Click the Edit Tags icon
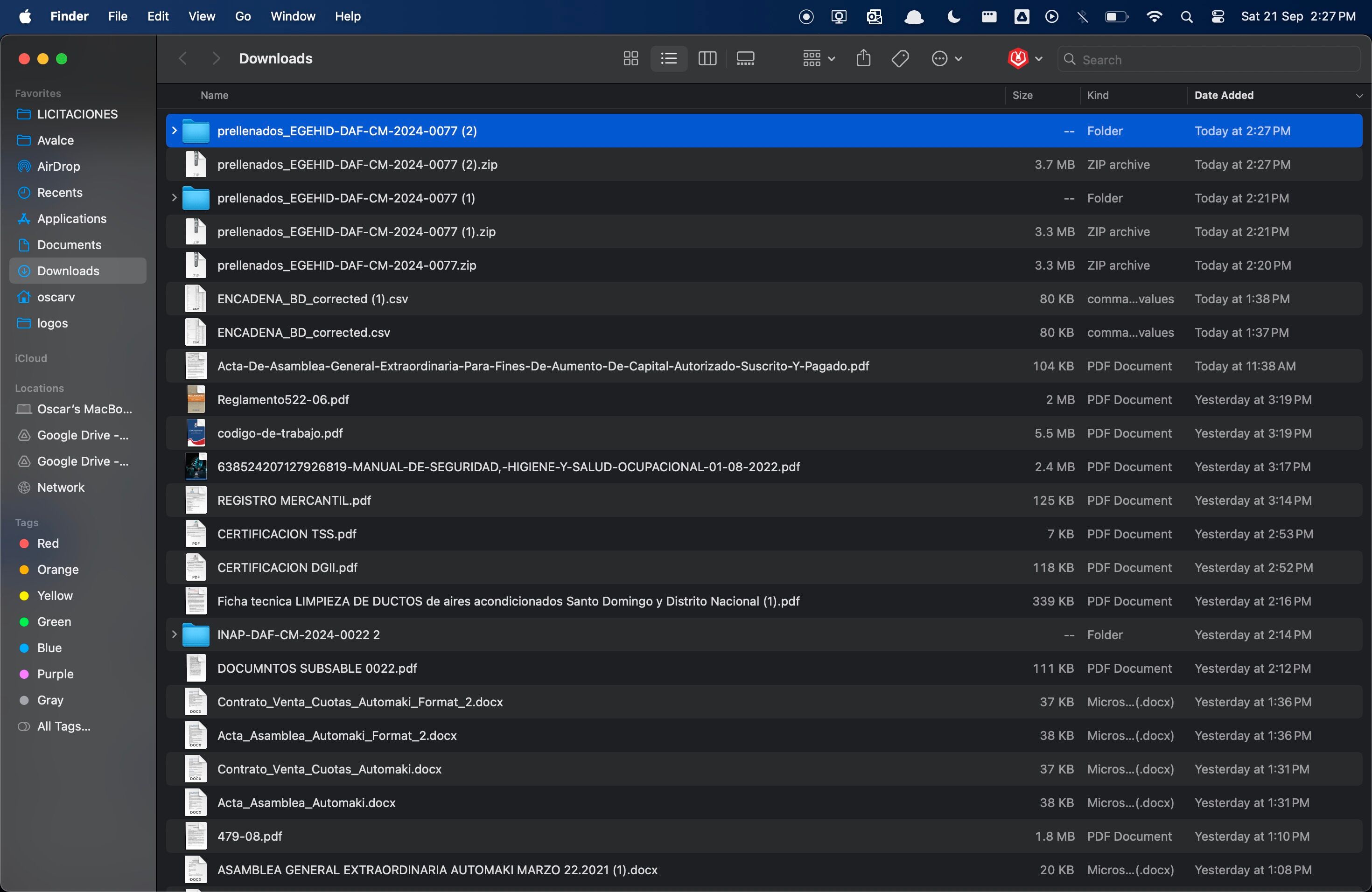Viewport: 1372px width, 892px height. tap(901, 59)
